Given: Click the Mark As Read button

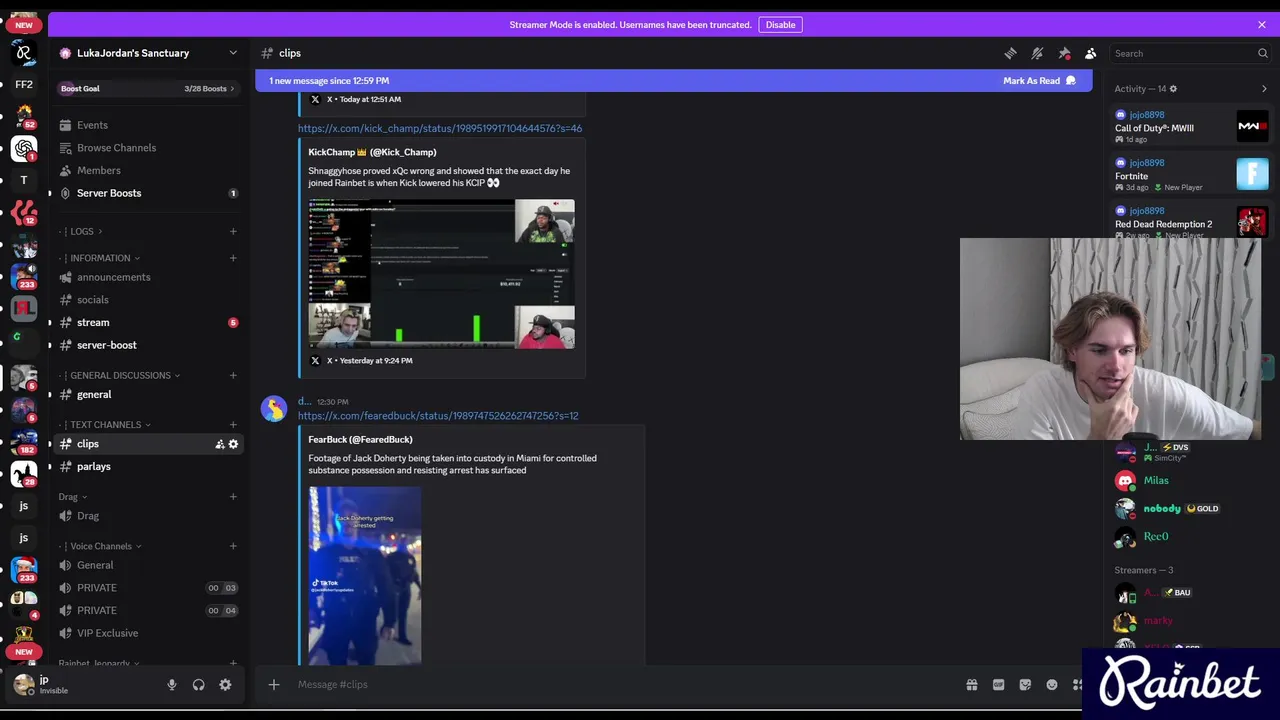Looking at the screenshot, I should pyautogui.click(x=1039, y=81).
